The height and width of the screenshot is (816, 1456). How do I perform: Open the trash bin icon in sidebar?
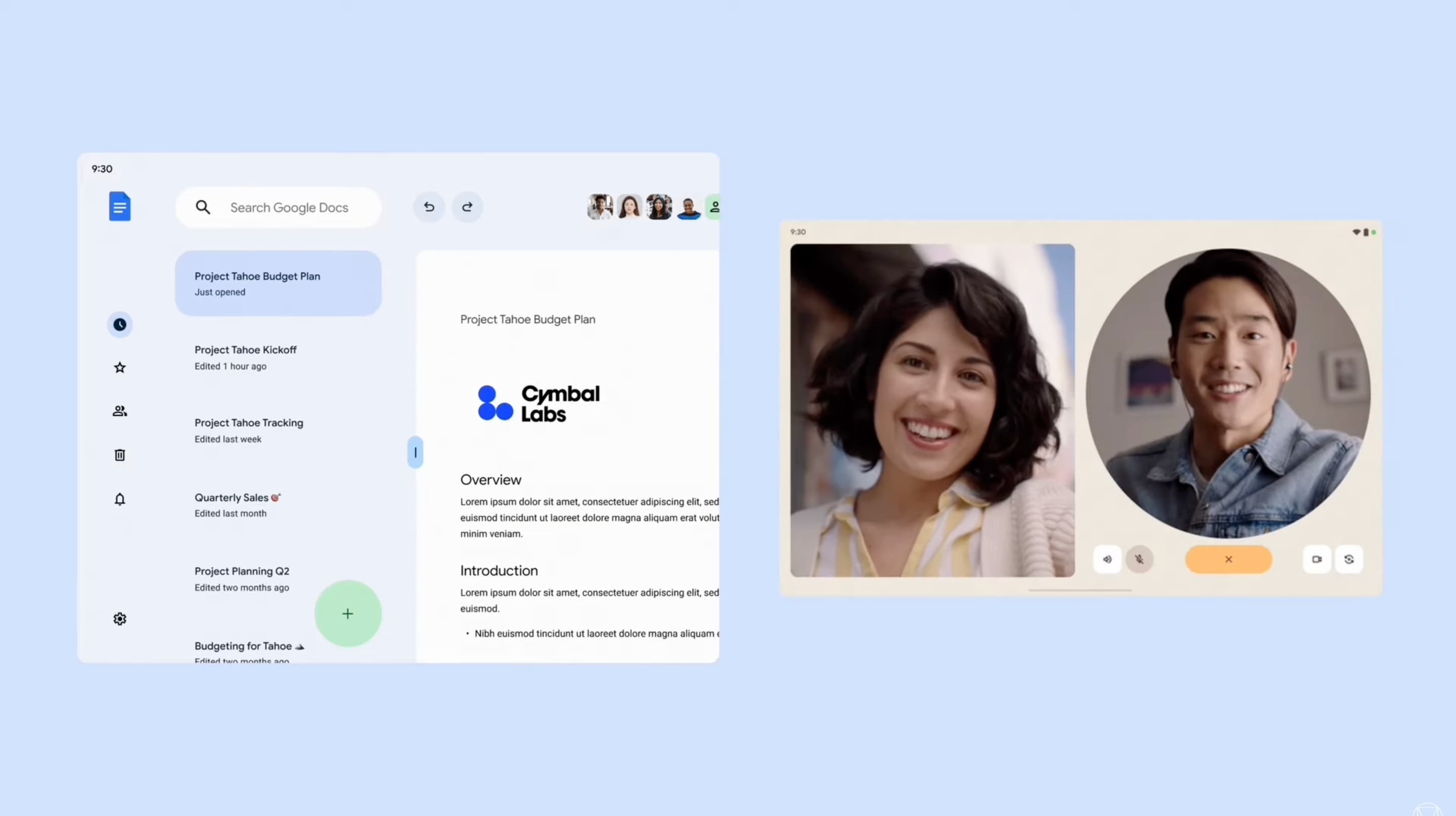click(x=120, y=455)
